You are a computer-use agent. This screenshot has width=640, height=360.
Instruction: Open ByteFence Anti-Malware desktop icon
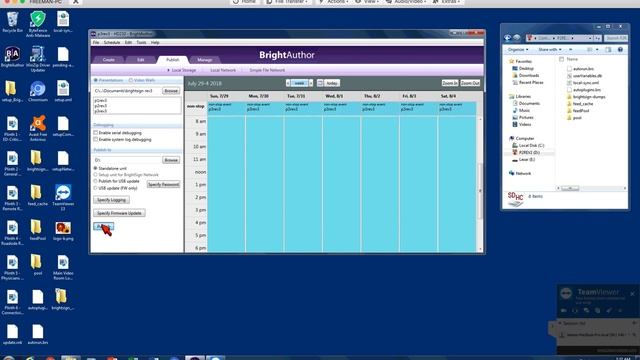pos(38,24)
